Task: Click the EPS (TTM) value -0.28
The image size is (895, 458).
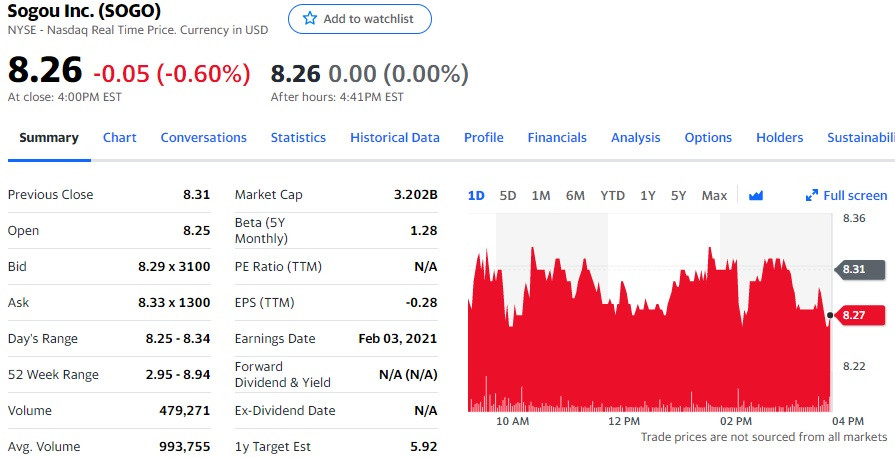Action: pos(422,303)
